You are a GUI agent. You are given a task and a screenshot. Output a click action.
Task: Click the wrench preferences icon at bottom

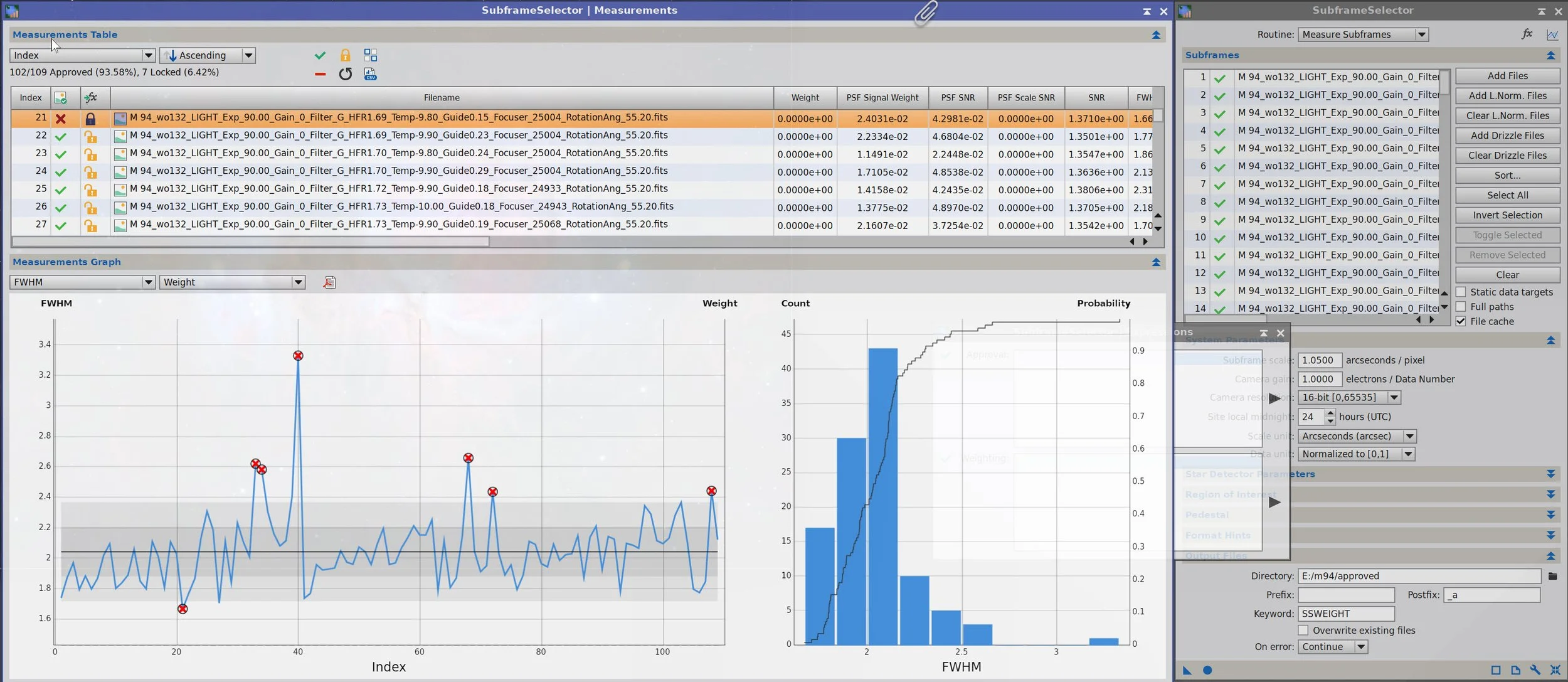1535,670
